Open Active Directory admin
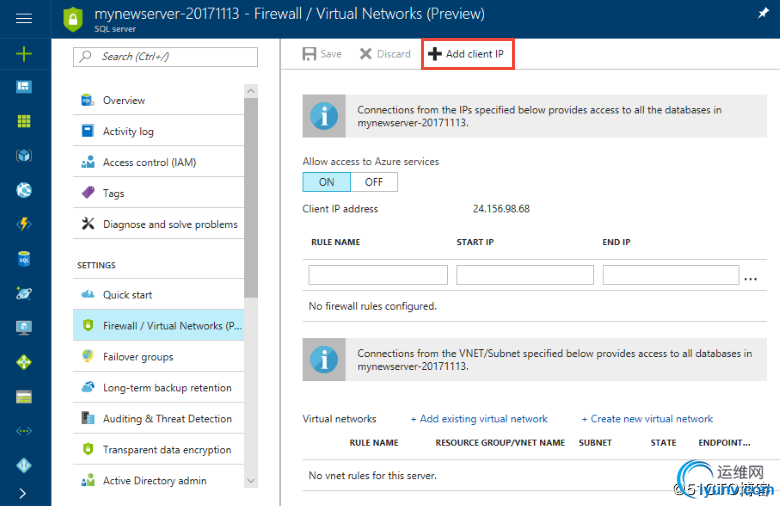 click(158, 481)
